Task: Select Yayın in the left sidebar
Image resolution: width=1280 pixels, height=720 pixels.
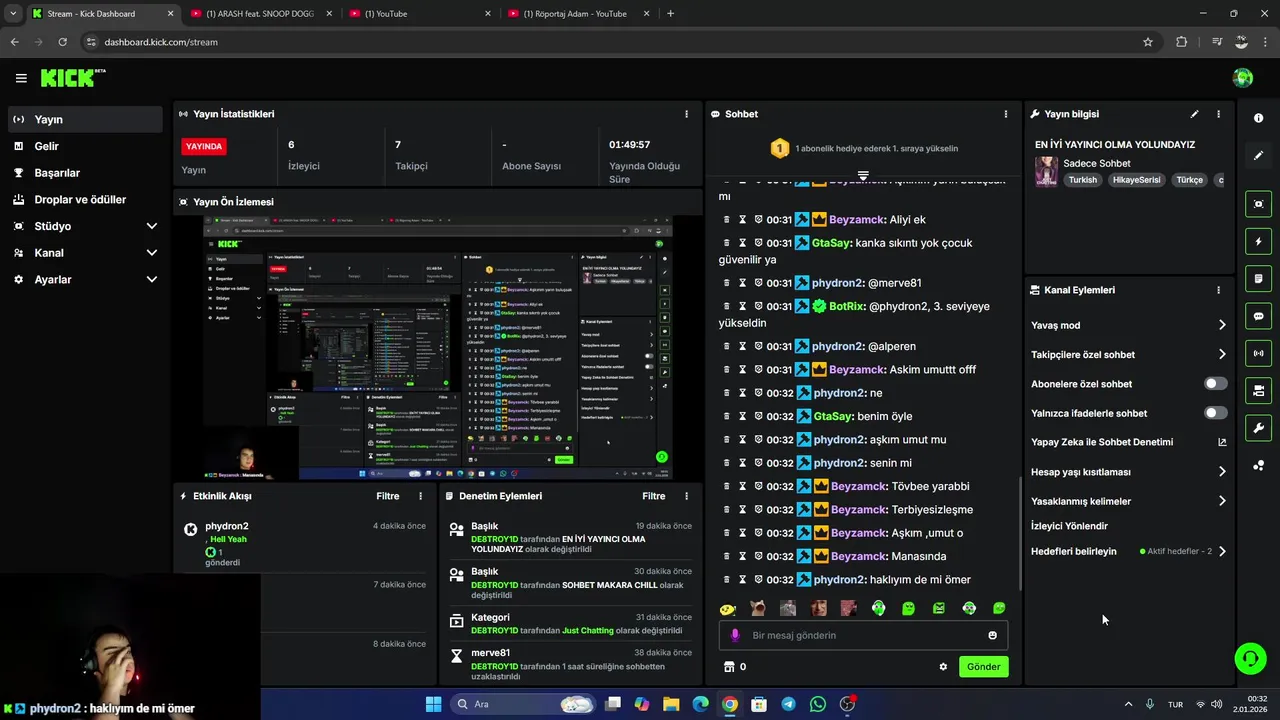Action: tap(84, 119)
